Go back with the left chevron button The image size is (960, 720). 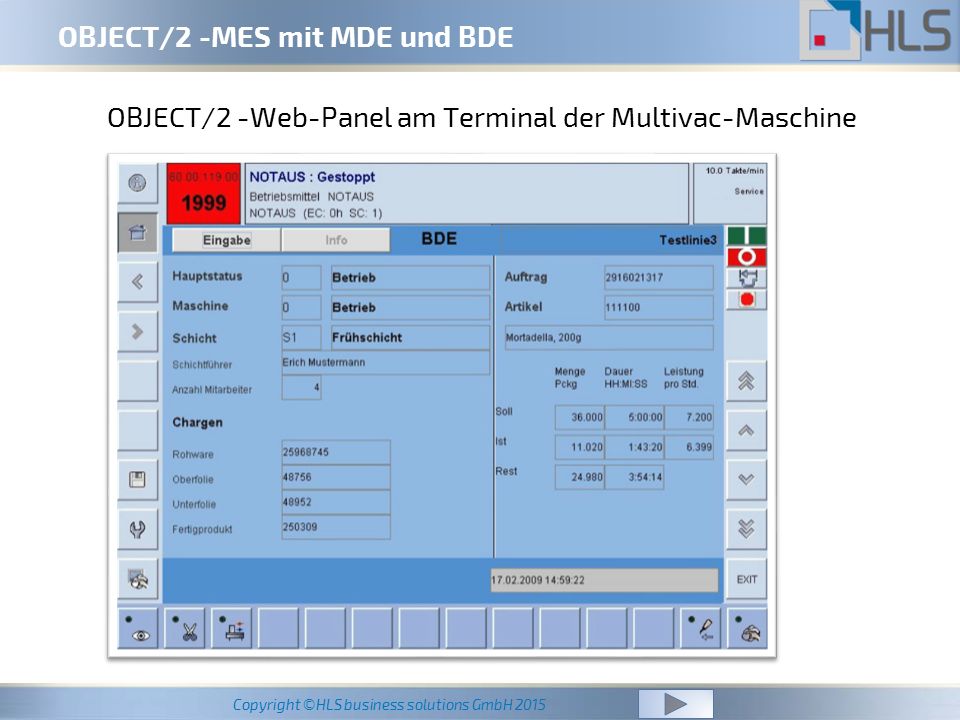[138, 282]
